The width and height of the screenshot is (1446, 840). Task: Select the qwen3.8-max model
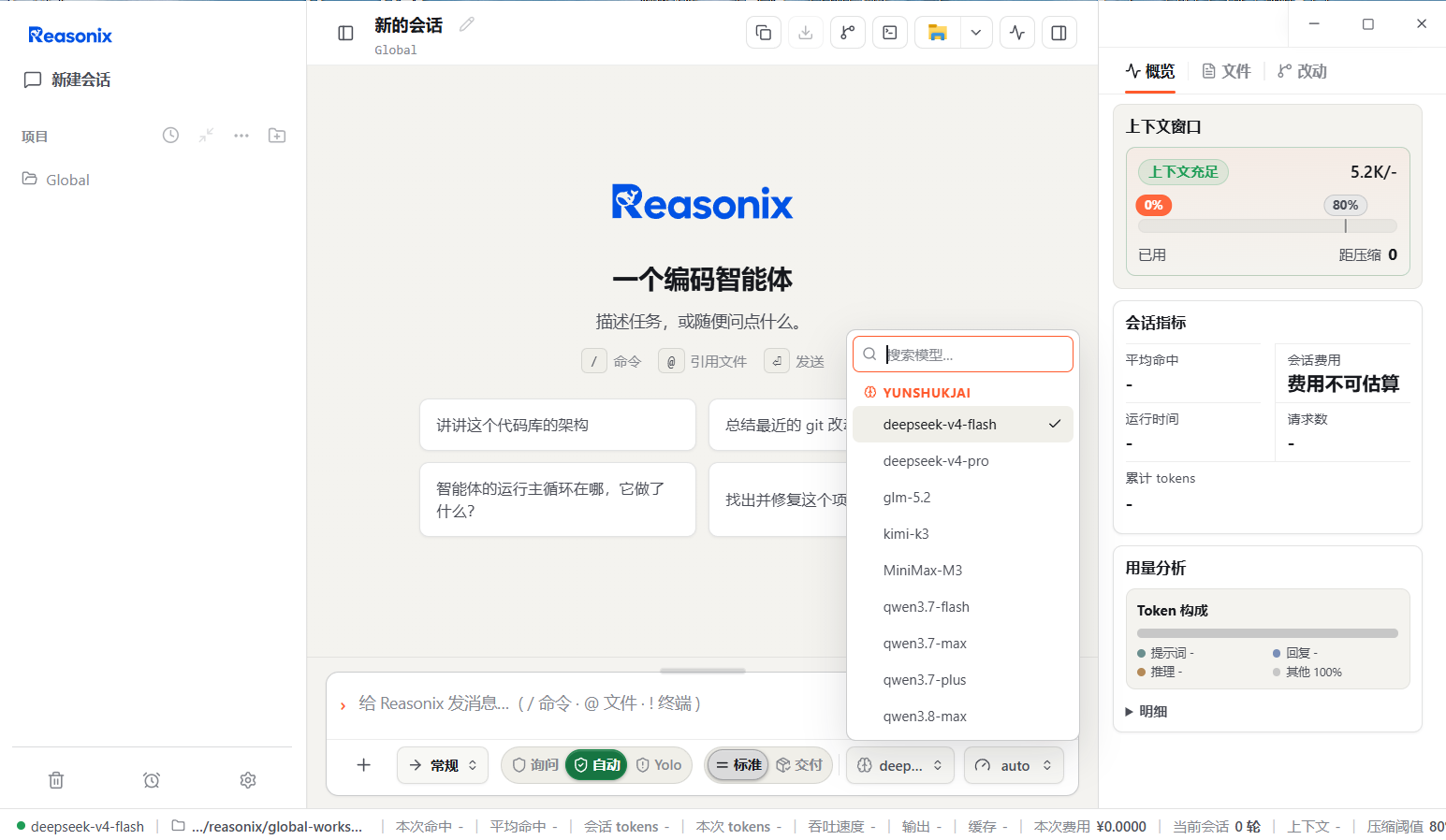(x=963, y=717)
